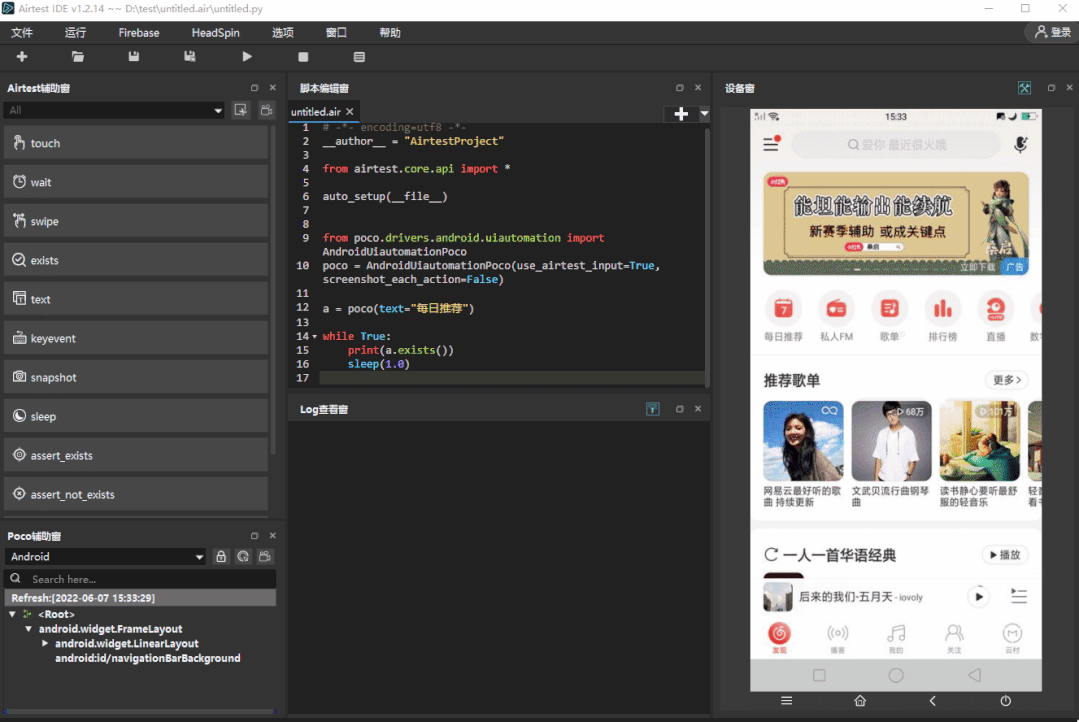Collapse the android.widget.FrameLayout node

coord(28,628)
